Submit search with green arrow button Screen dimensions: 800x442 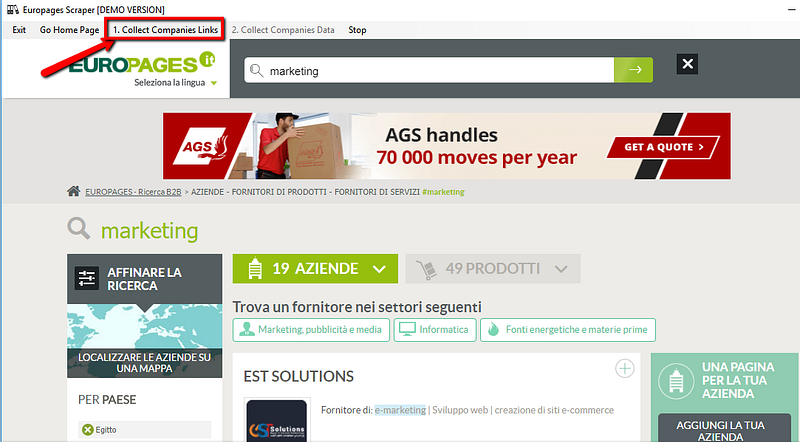tap(634, 70)
